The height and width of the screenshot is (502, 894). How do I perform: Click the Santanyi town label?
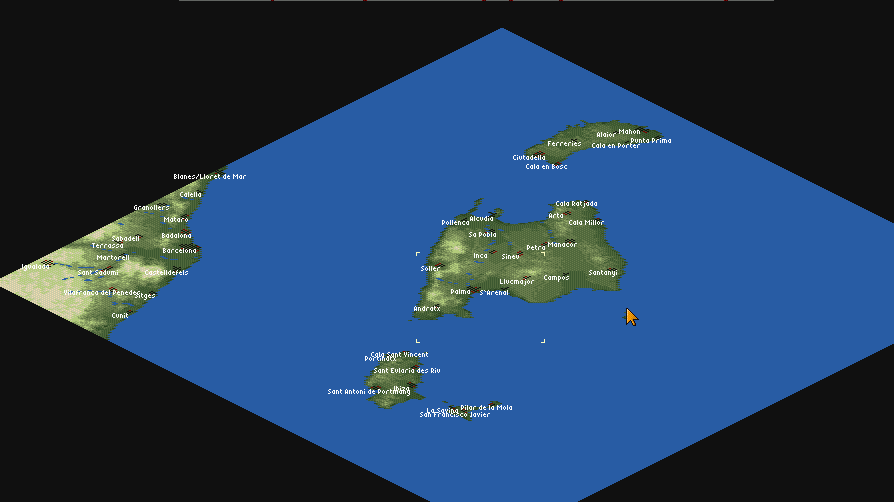point(603,272)
